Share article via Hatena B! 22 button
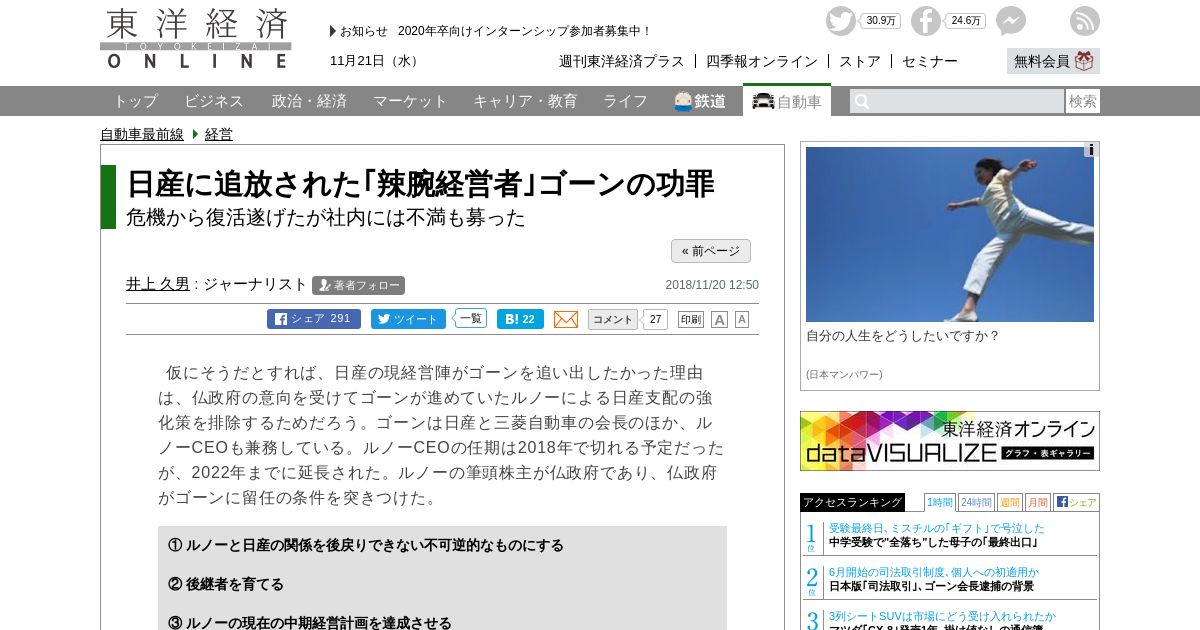Image resolution: width=1200 pixels, height=630 pixels. tap(520, 319)
